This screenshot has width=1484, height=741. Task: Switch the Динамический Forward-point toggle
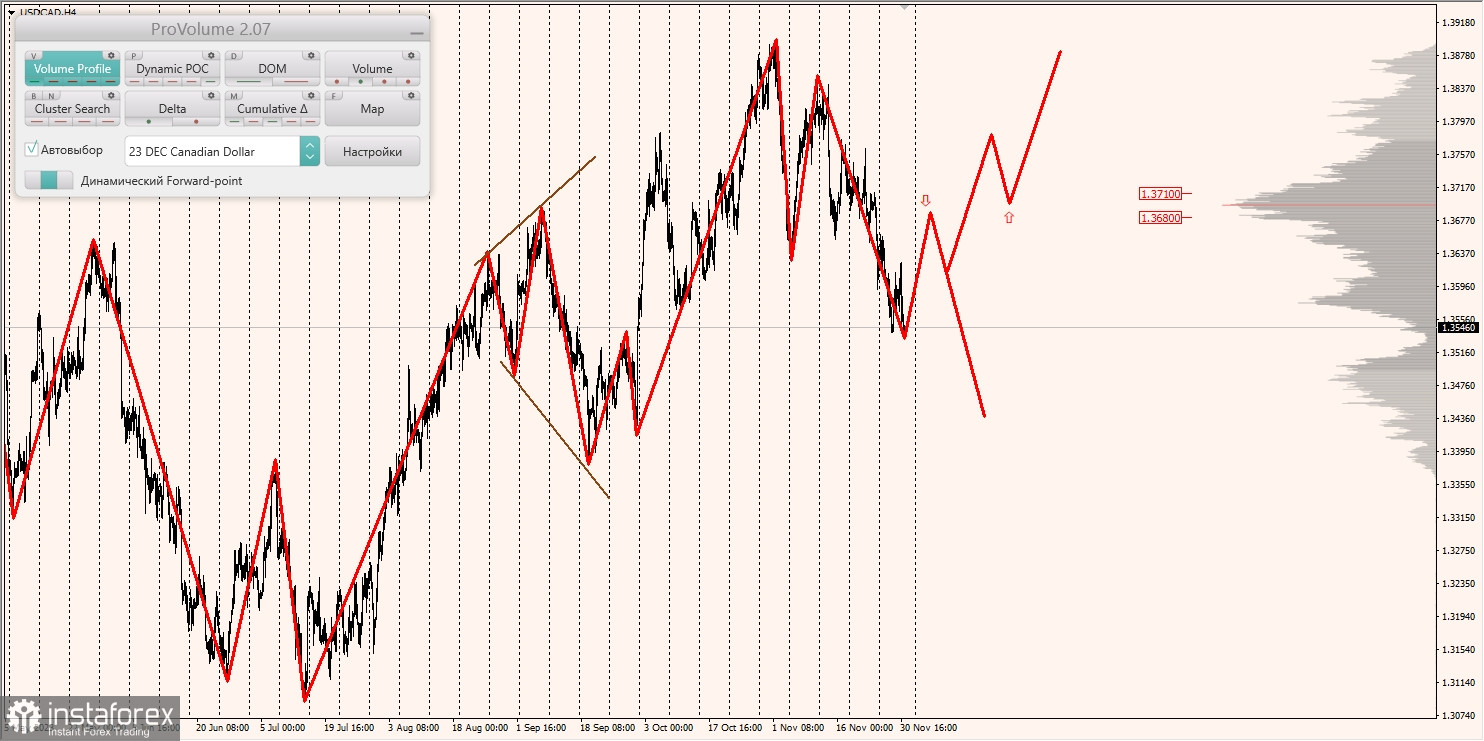pos(49,180)
